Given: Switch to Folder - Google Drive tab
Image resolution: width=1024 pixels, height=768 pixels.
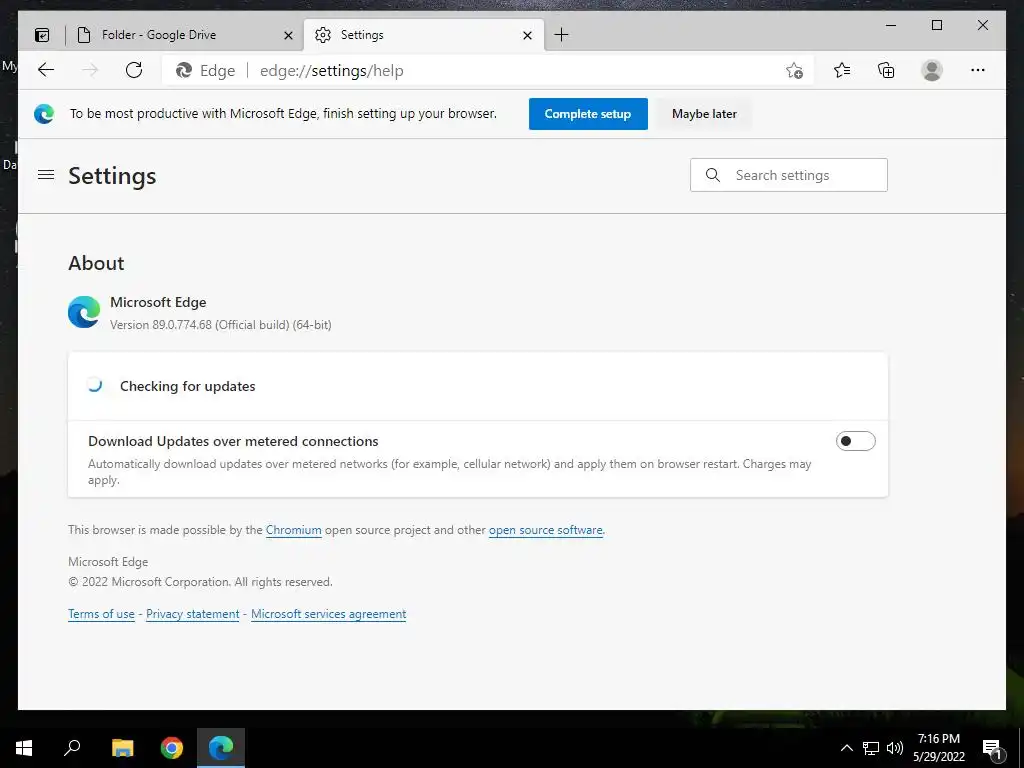Looking at the screenshot, I should pos(185,35).
